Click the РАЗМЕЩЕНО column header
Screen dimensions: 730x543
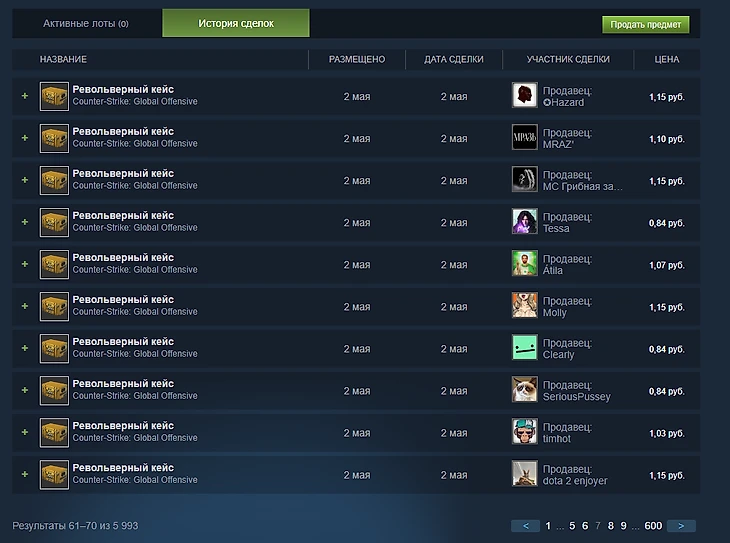pos(357,59)
